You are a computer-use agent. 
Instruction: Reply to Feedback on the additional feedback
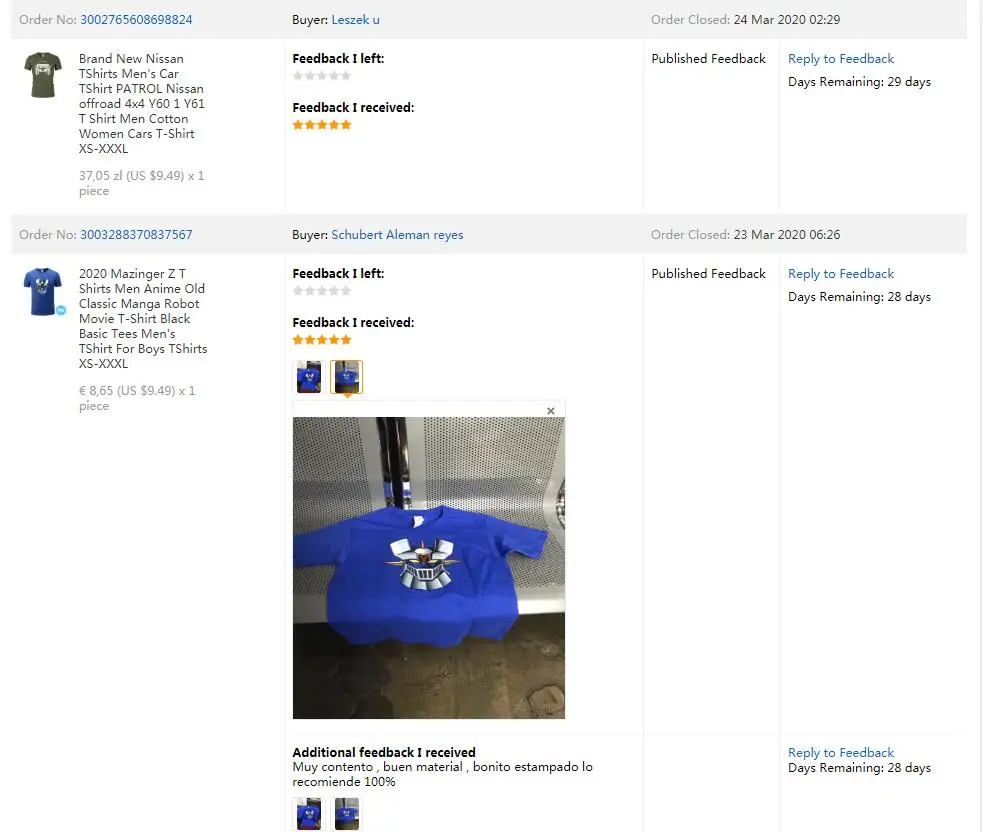pyautogui.click(x=841, y=752)
